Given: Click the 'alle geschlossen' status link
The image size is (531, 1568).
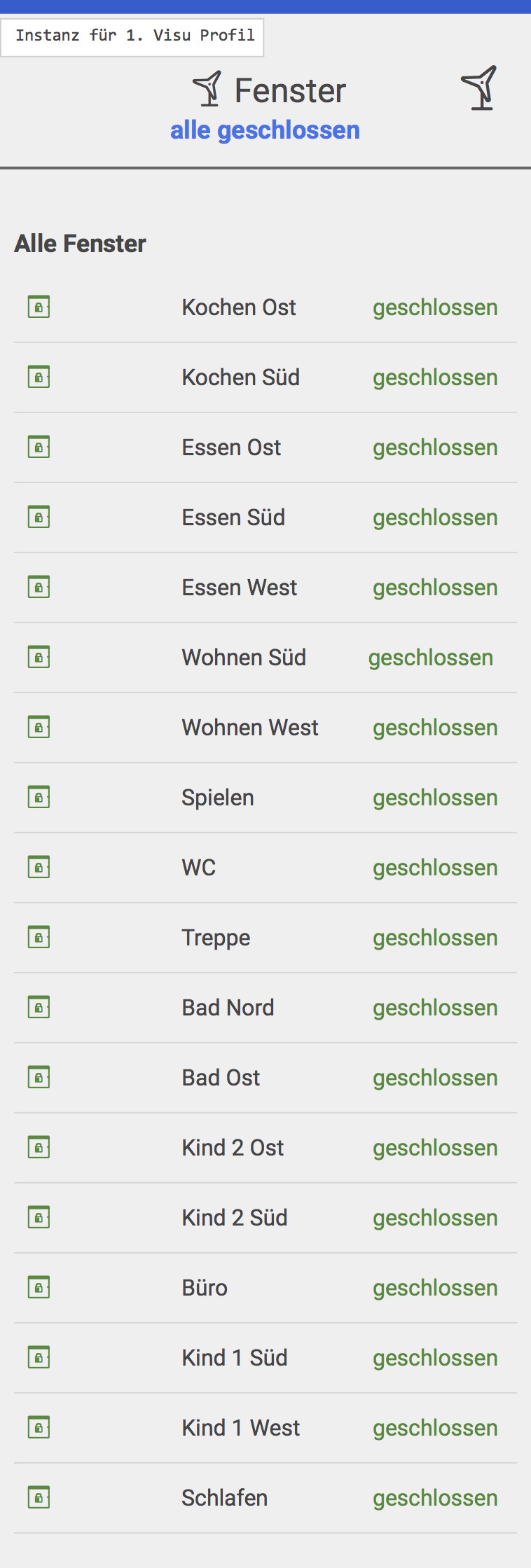Looking at the screenshot, I should tap(265, 130).
